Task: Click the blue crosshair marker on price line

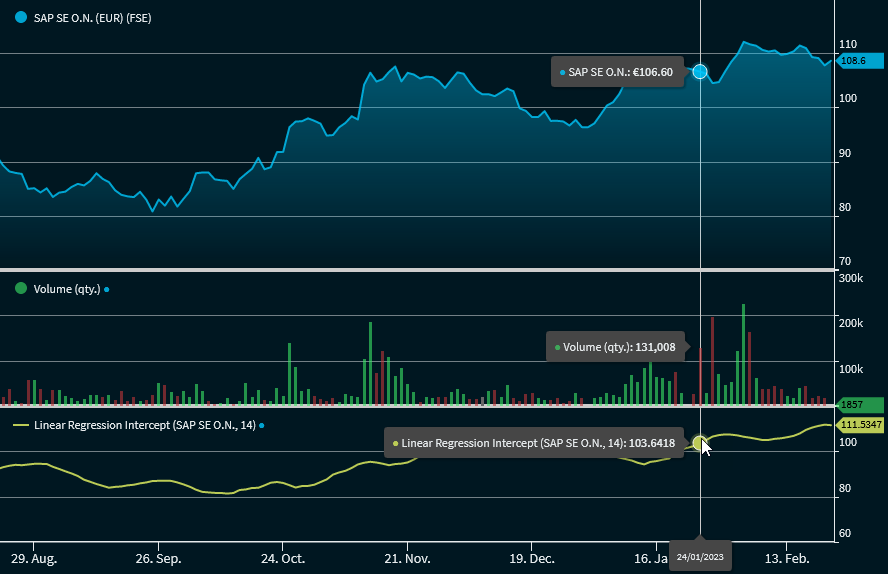Action: click(700, 72)
